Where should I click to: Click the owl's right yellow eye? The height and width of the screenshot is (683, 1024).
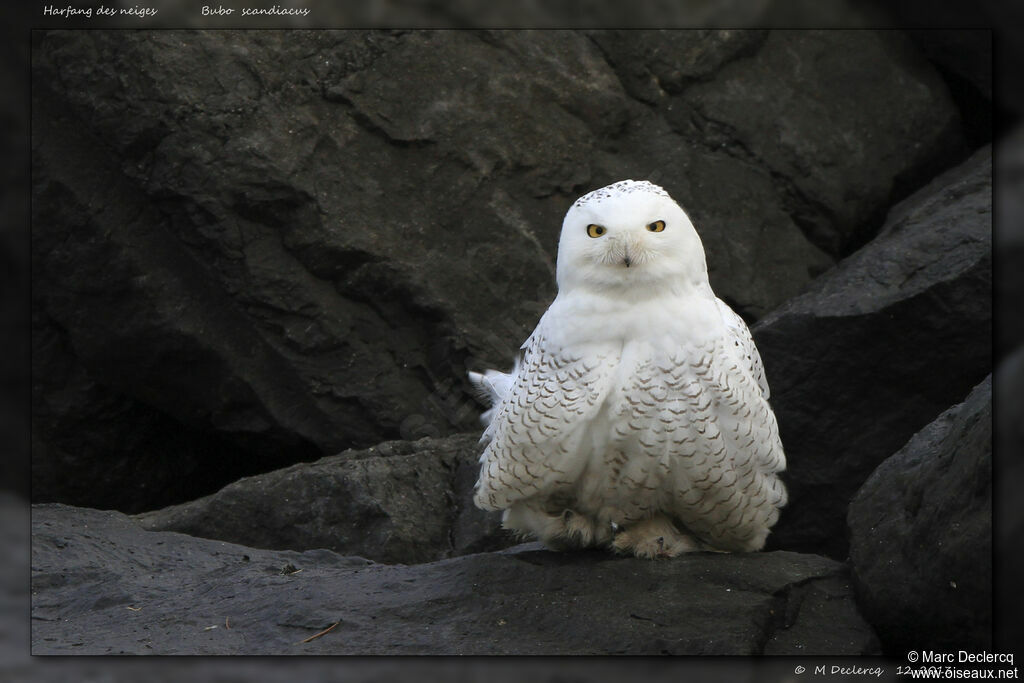pyautogui.click(x=656, y=226)
